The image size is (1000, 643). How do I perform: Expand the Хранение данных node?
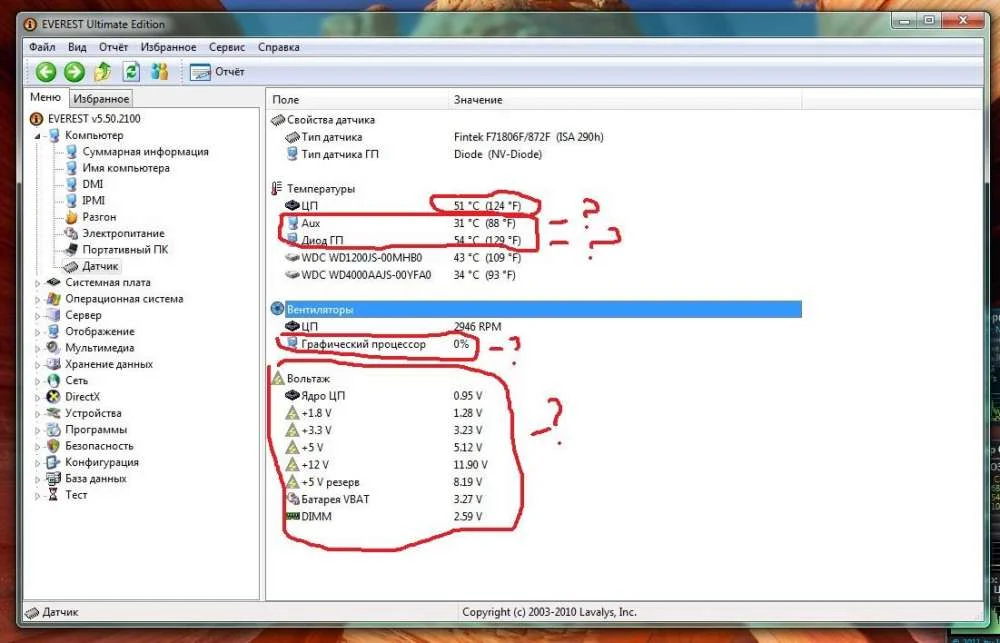pos(38,365)
